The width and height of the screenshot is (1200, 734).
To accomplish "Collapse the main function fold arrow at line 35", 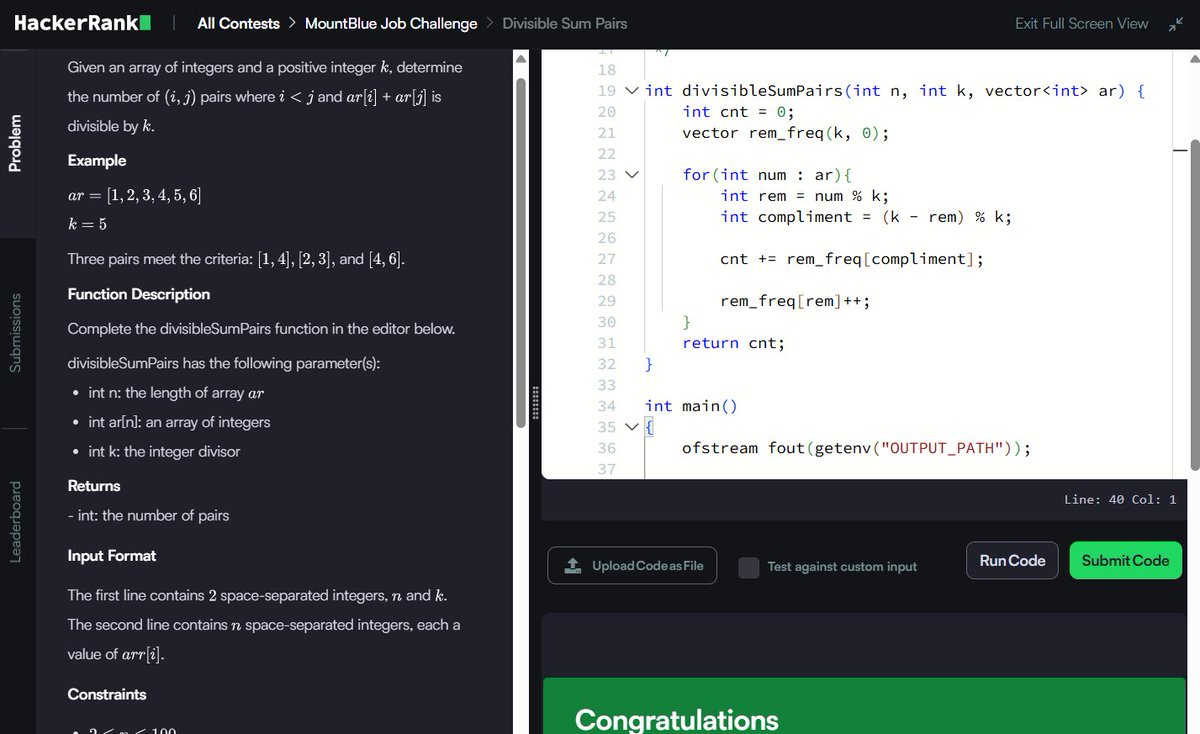I will pos(631,427).
